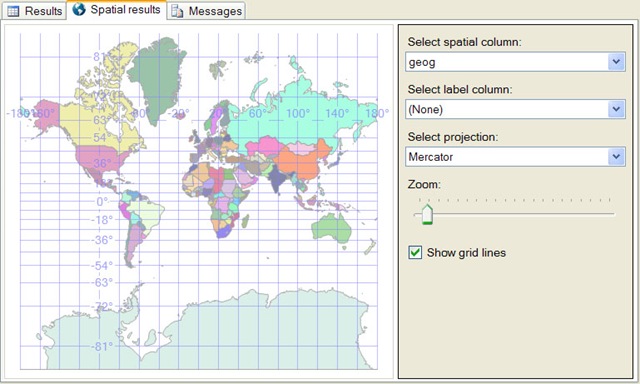Click the Spatial results globe icon
The width and height of the screenshot is (640, 384).
tap(79, 9)
